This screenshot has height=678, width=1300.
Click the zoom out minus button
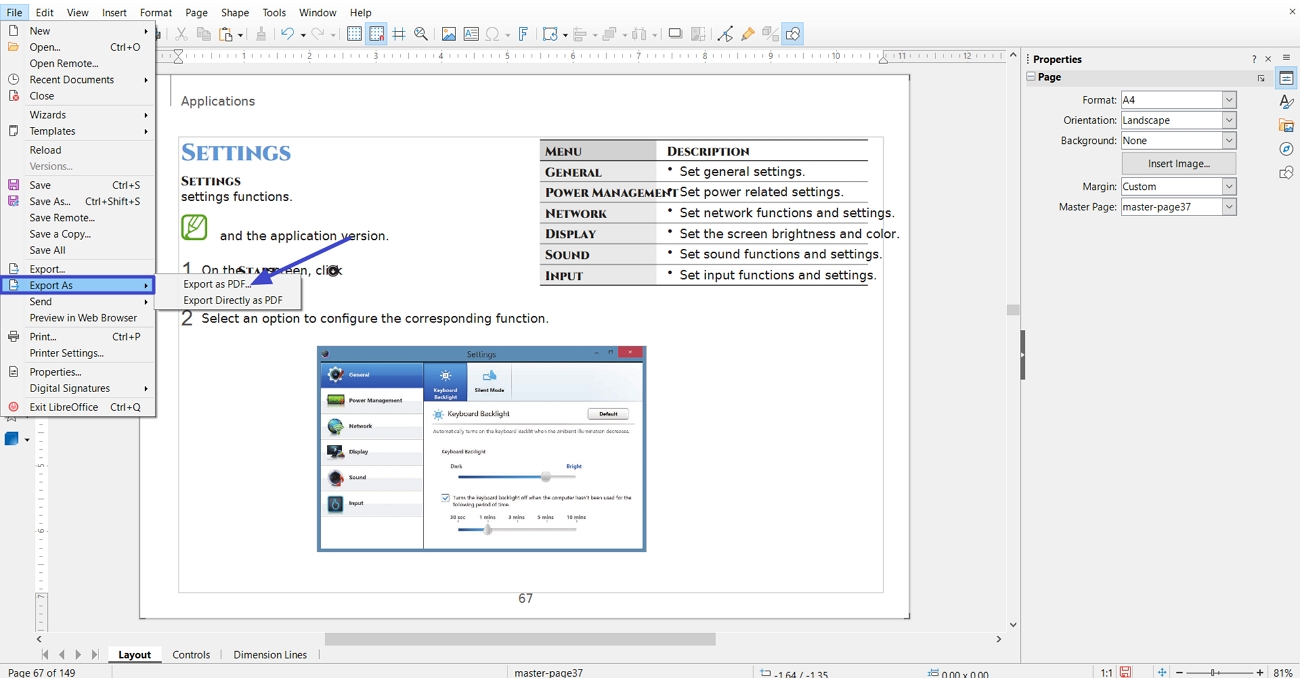(1180, 672)
